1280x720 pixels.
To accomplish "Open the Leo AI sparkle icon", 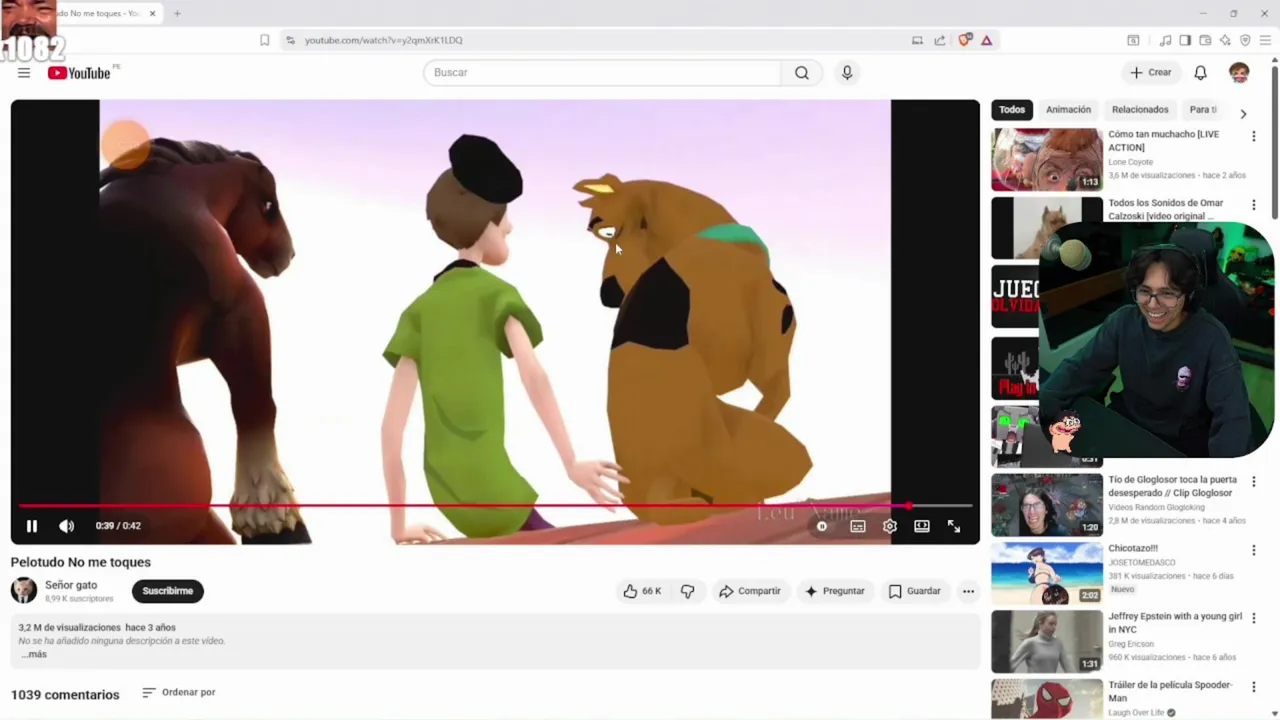I will [x=1225, y=40].
